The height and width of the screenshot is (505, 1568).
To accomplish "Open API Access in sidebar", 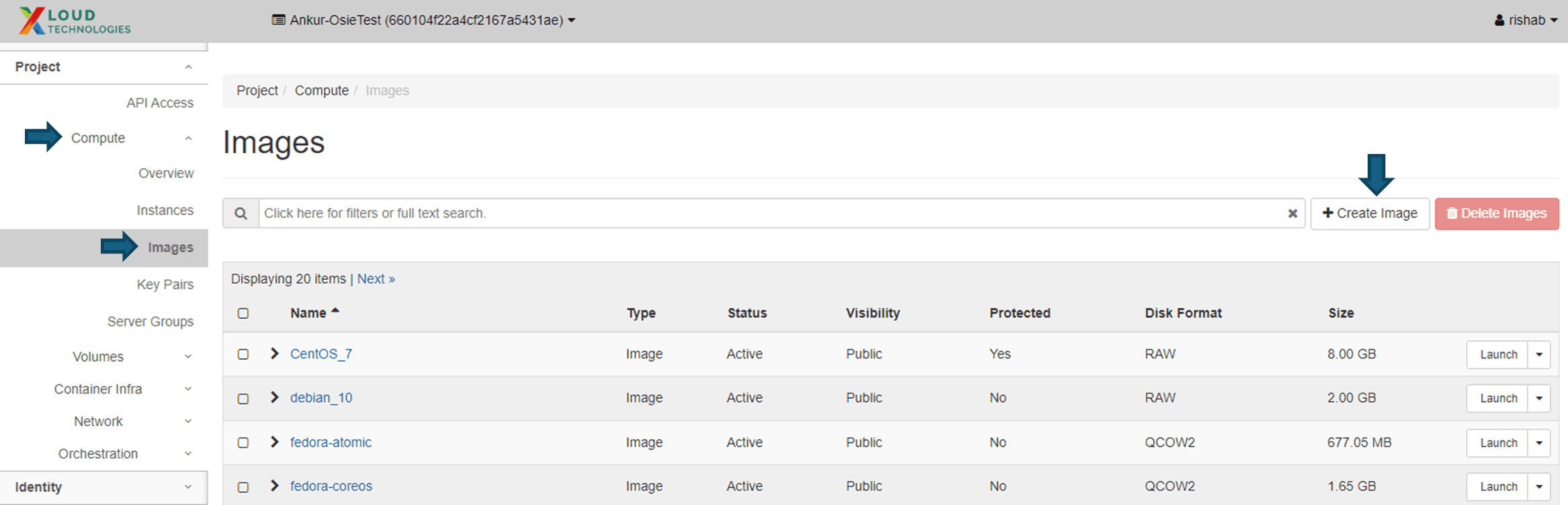I will [160, 103].
